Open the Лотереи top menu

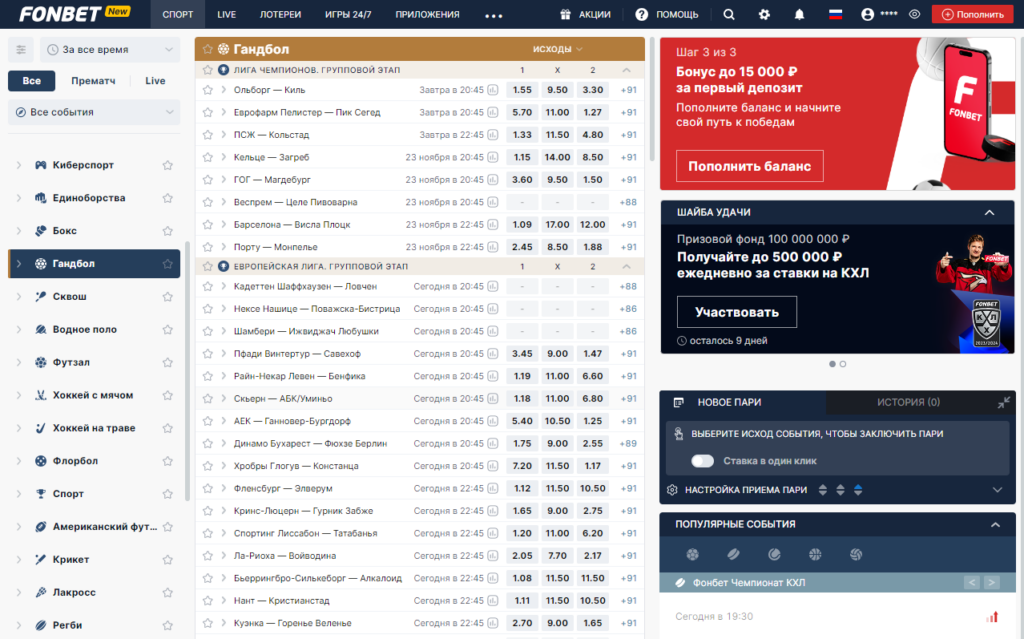coord(280,14)
